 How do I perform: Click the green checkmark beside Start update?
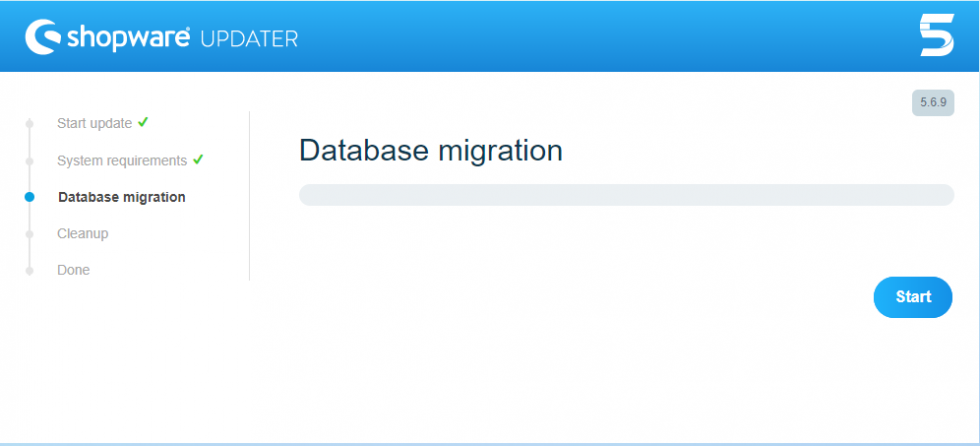[143, 122]
